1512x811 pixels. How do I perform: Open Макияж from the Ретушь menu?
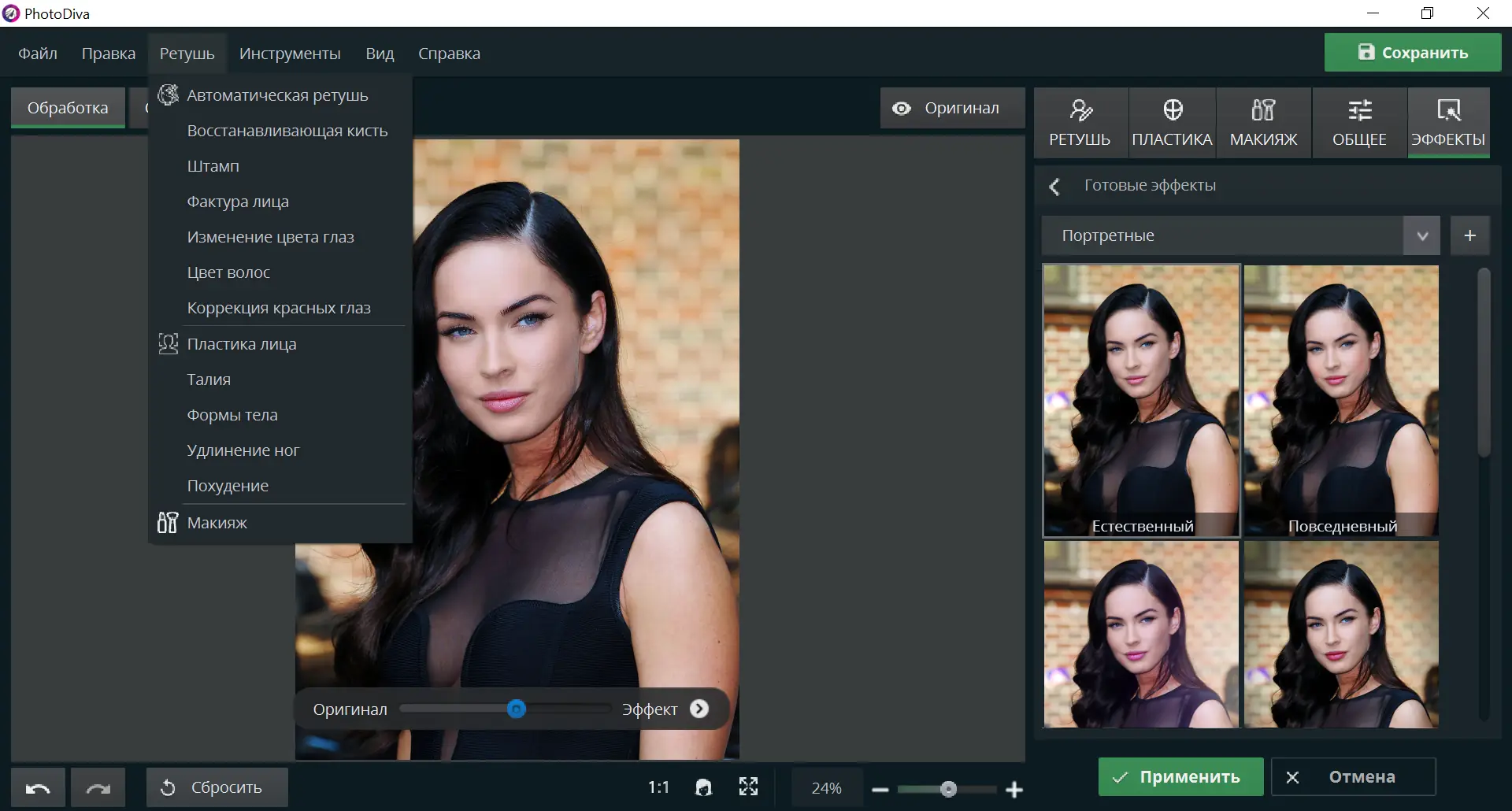tap(280, 523)
